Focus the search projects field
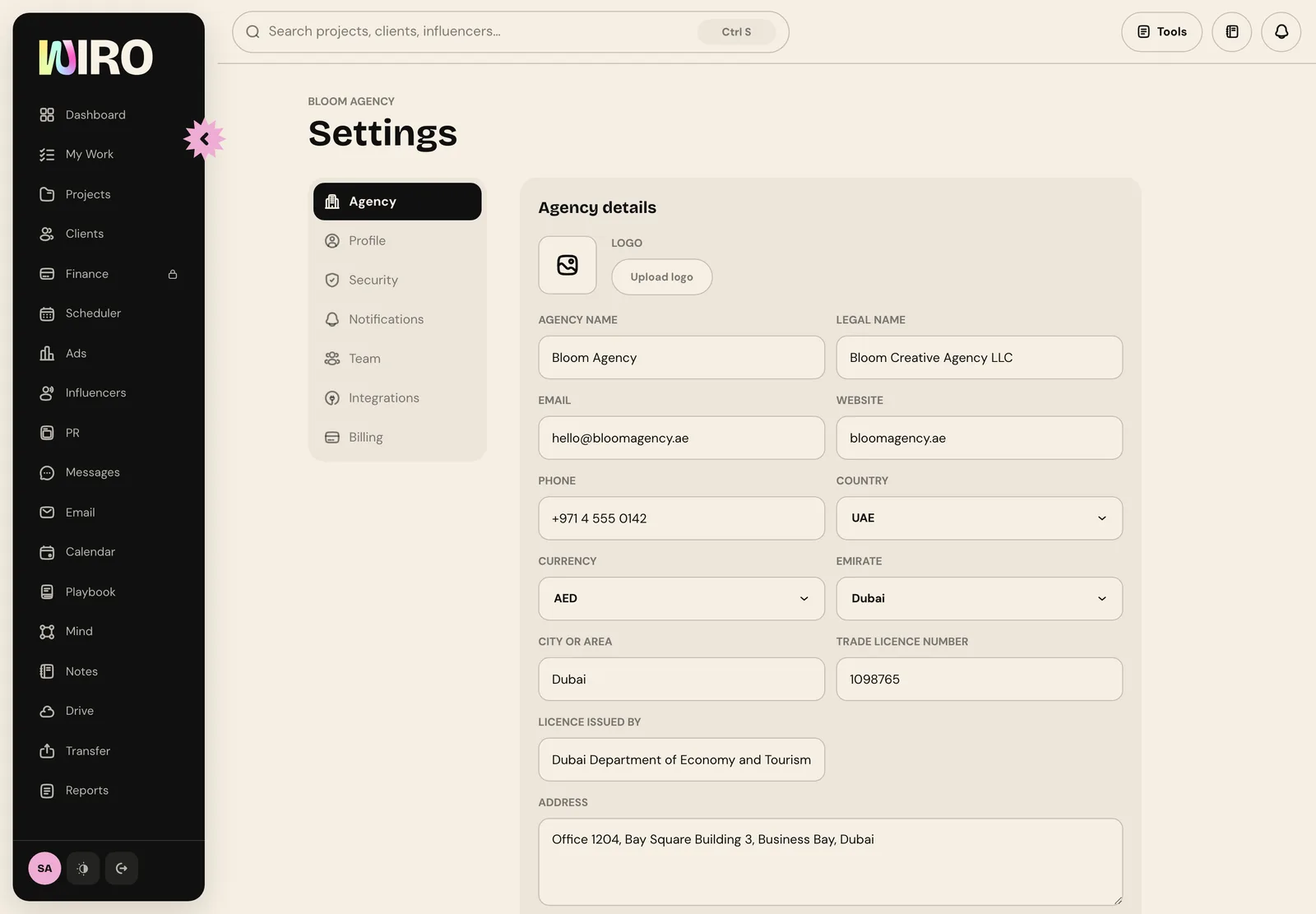This screenshot has height=914, width=1316. click(511, 32)
